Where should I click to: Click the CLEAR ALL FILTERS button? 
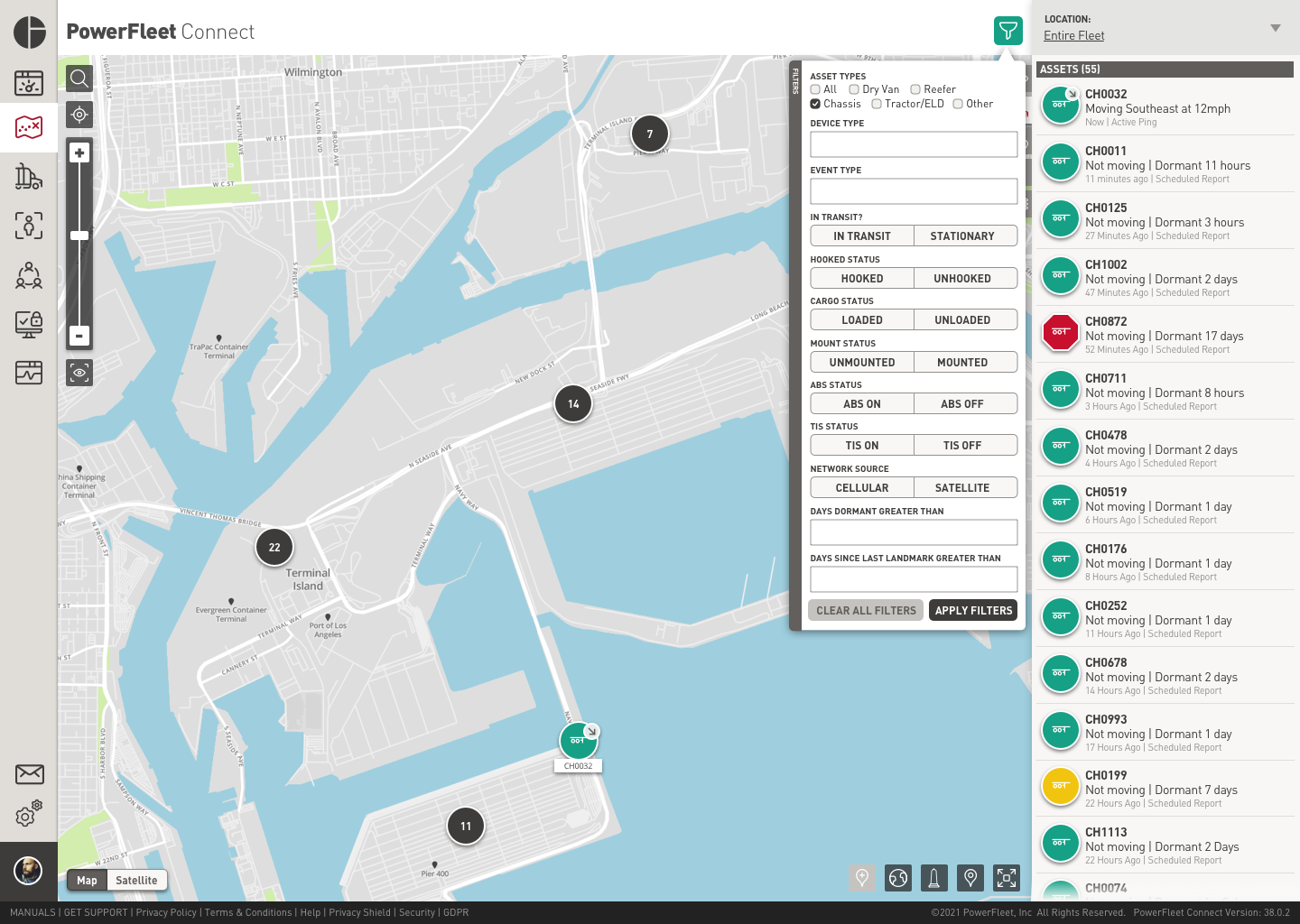866,611
